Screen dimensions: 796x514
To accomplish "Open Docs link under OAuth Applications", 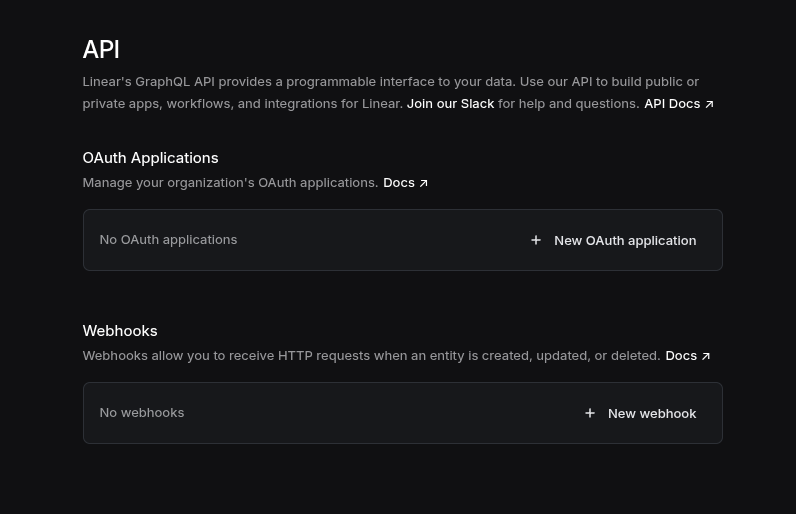I will [398, 182].
